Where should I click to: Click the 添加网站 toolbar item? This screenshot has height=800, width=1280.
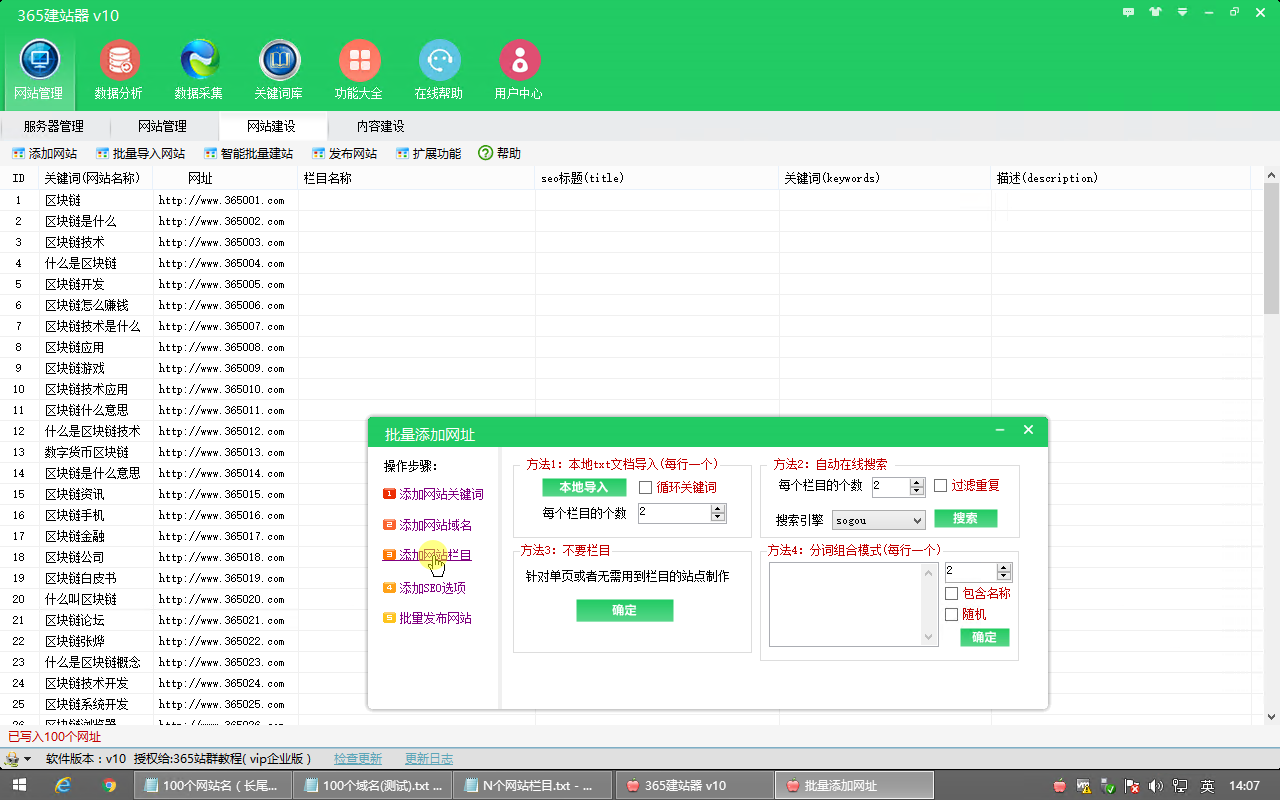point(45,154)
